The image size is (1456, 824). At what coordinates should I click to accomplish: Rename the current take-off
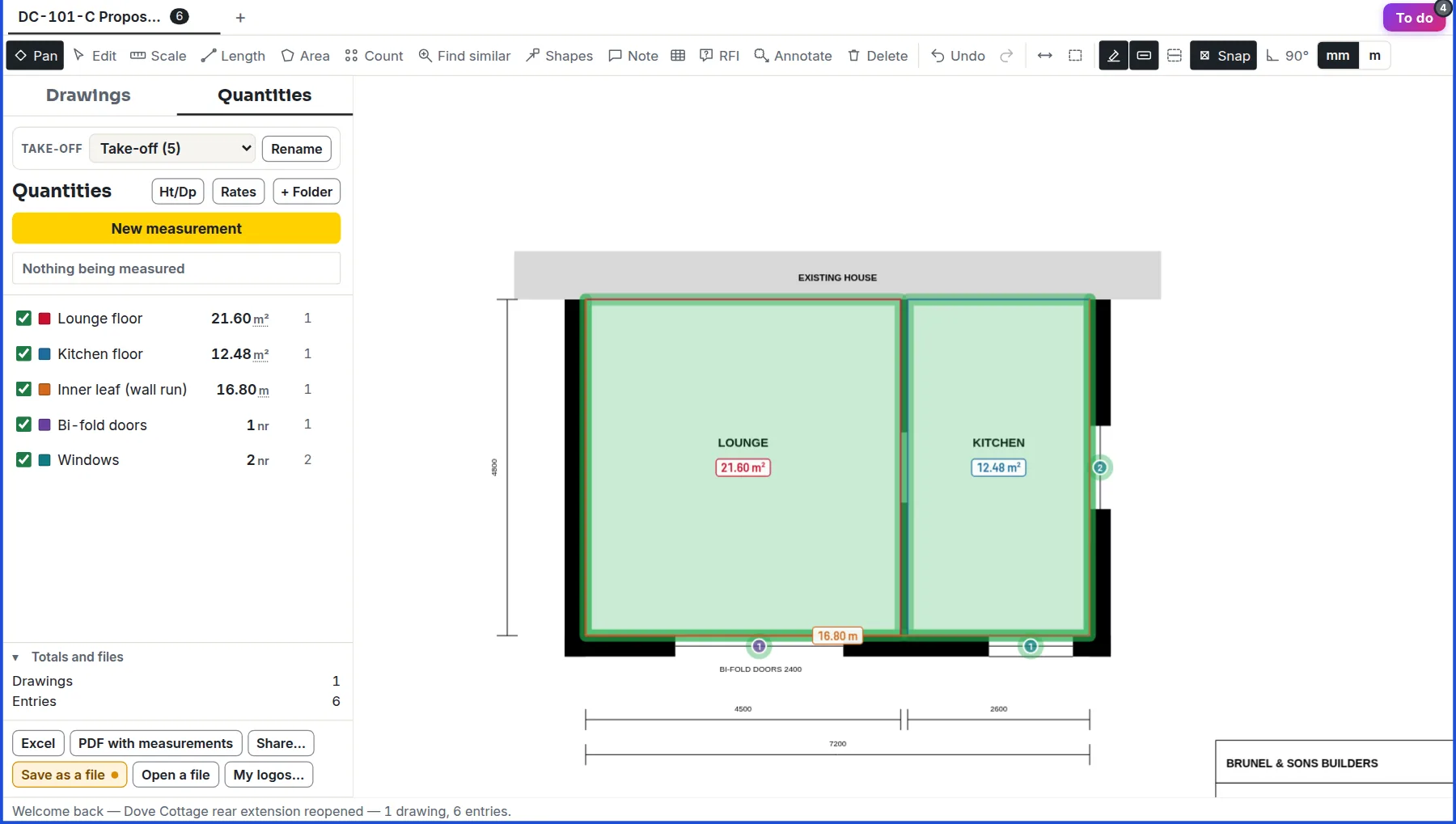tap(296, 149)
